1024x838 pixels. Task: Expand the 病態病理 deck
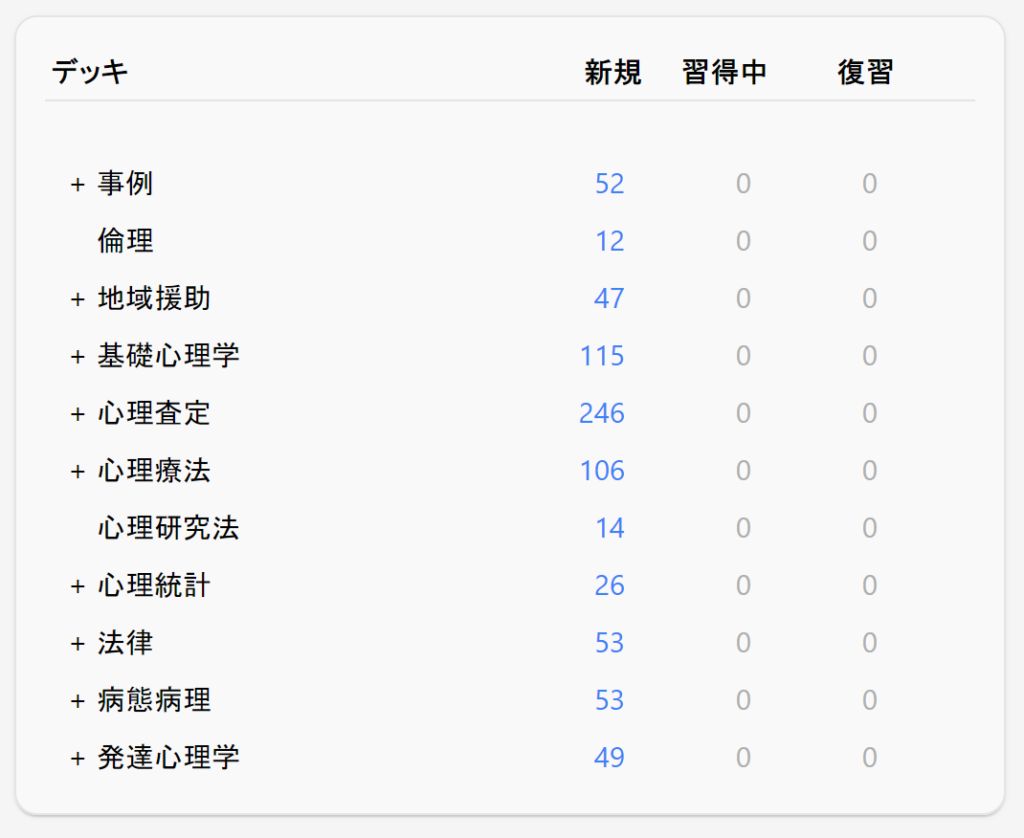point(77,701)
